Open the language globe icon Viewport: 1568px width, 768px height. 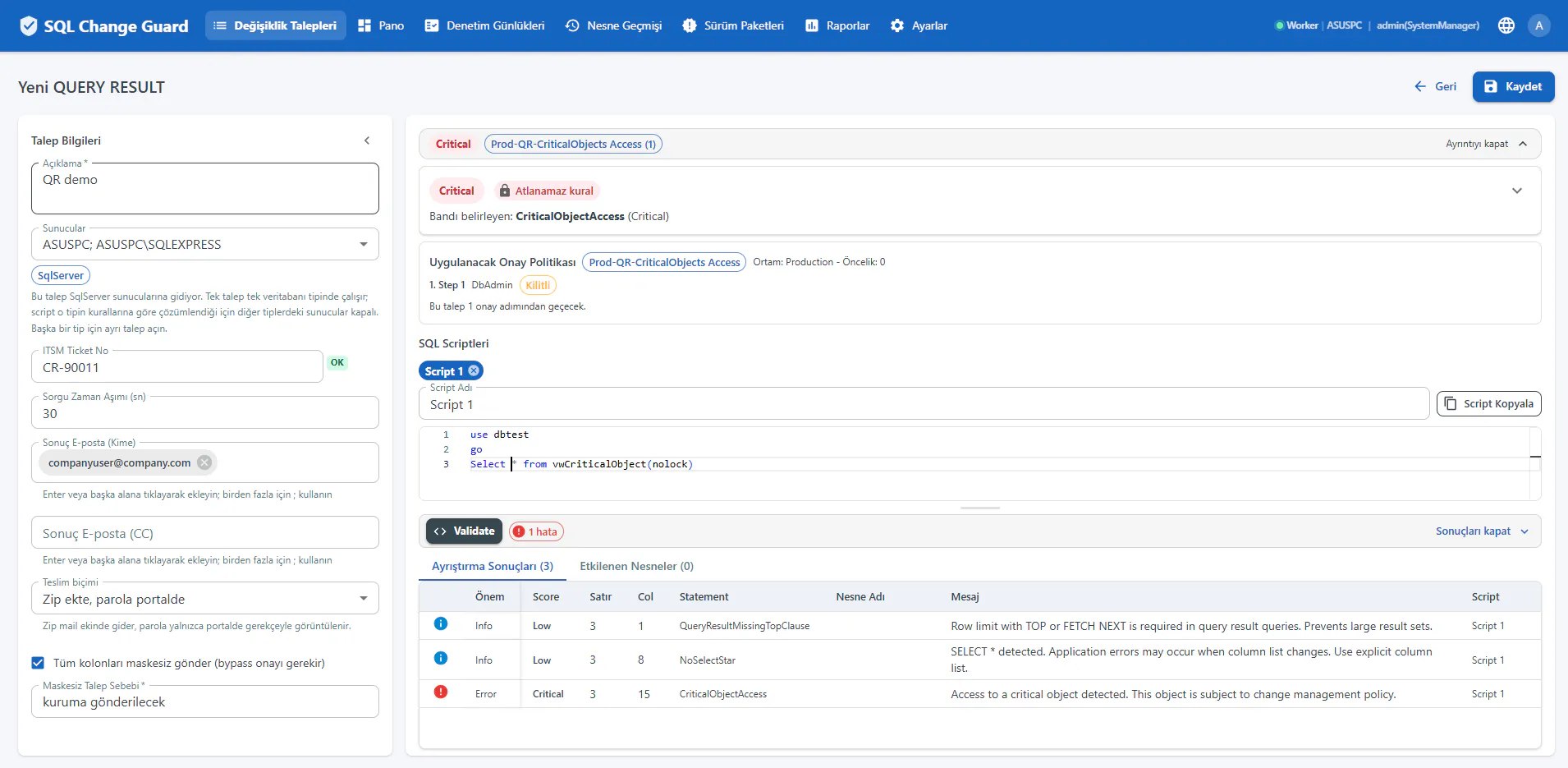pos(1506,25)
